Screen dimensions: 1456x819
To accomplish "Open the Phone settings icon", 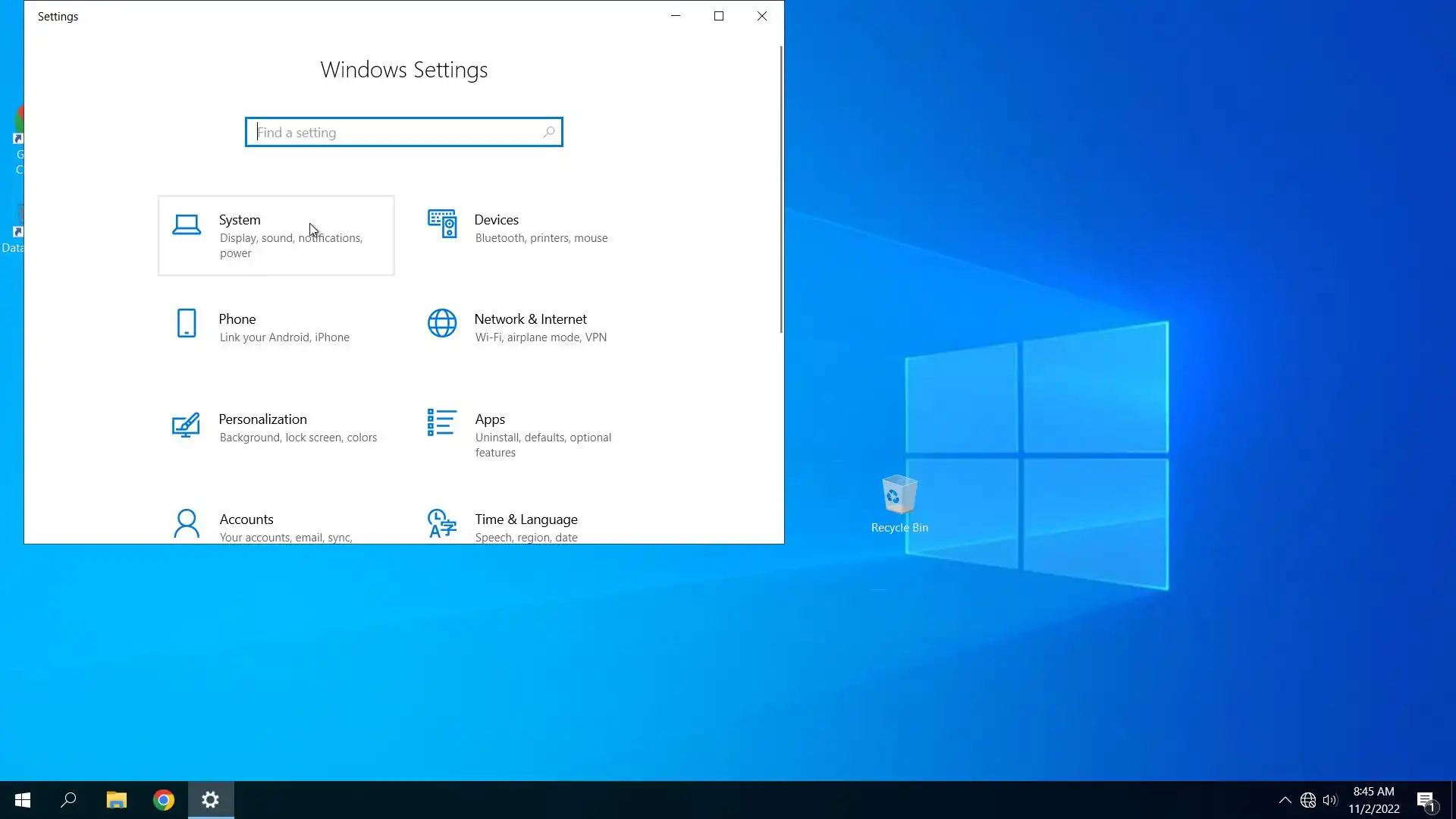I will pyautogui.click(x=187, y=324).
